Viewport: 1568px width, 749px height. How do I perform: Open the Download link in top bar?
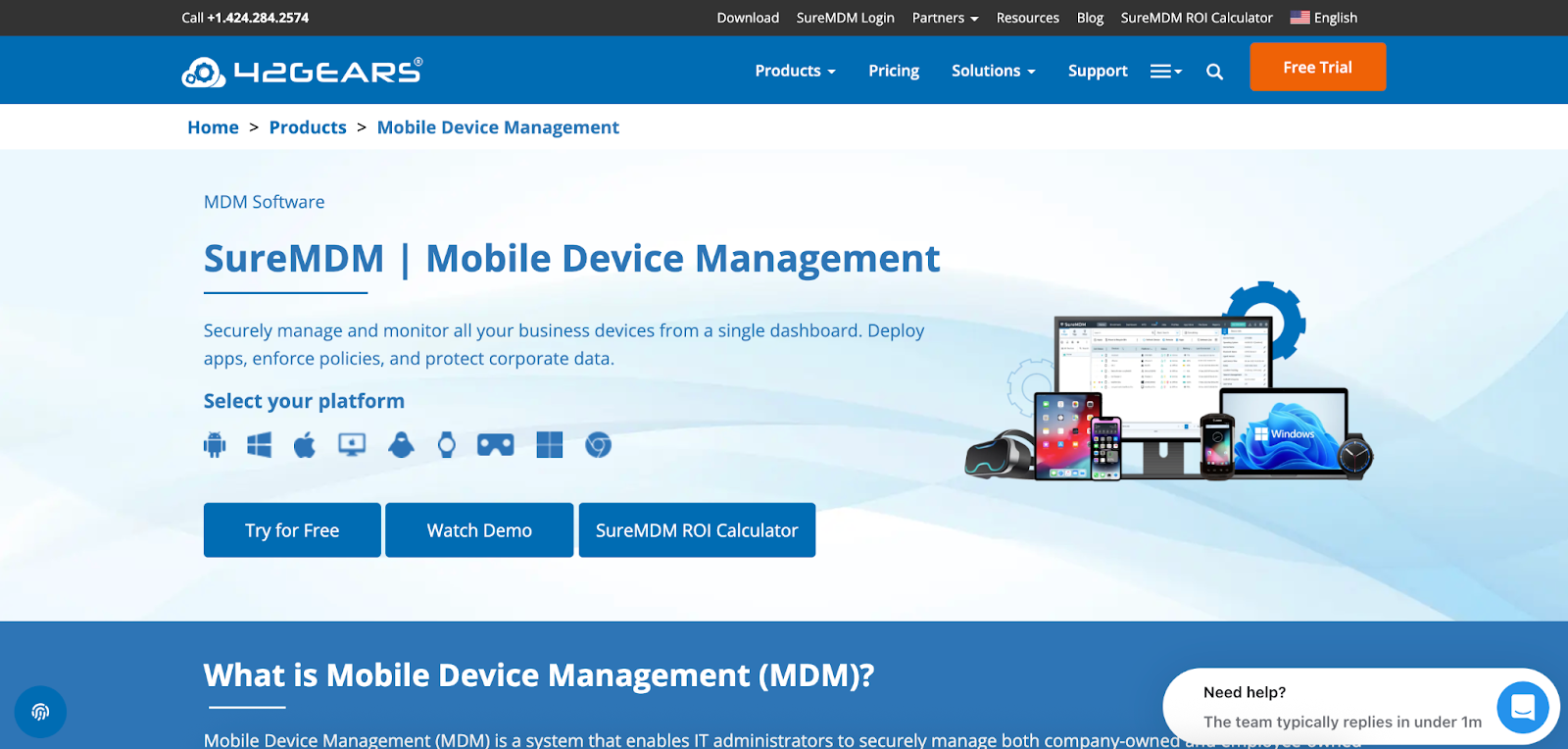(x=748, y=18)
